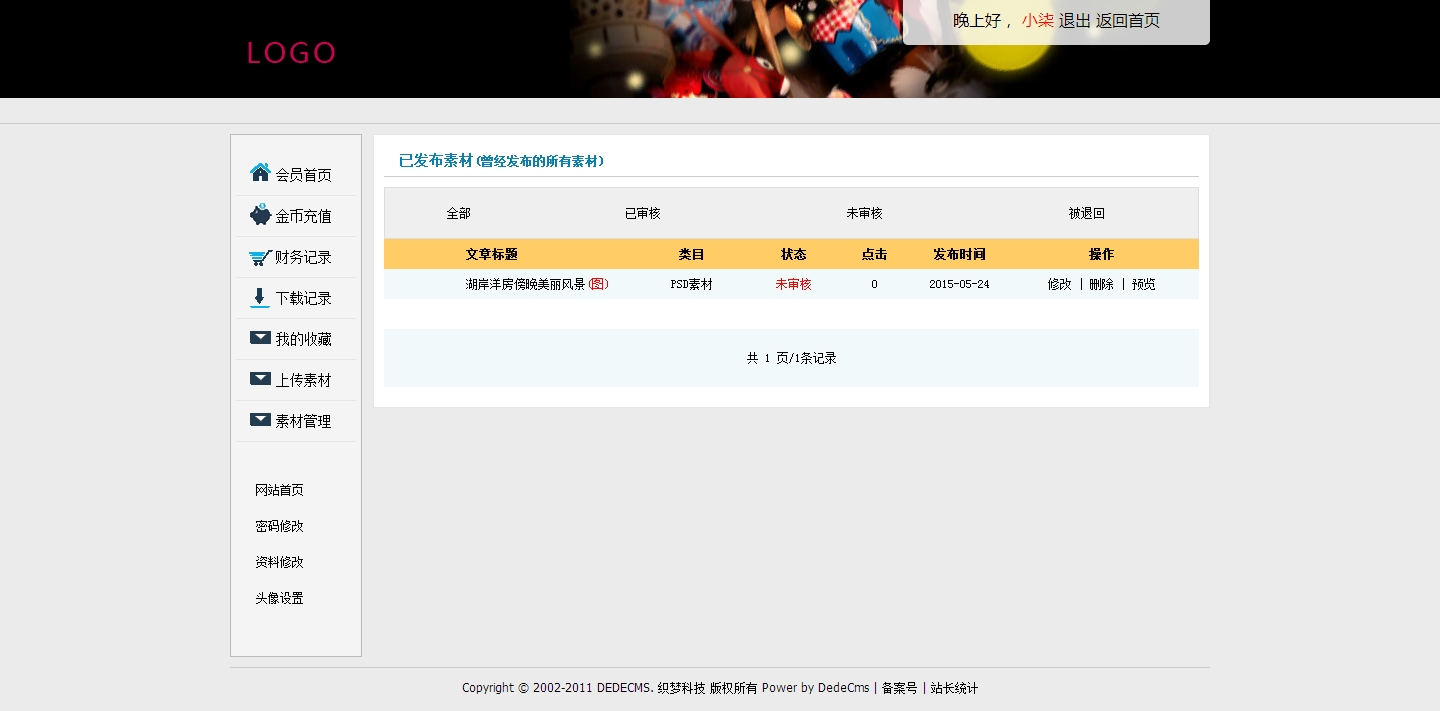Open 头像设置 in the sidebar

pyautogui.click(x=279, y=598)
